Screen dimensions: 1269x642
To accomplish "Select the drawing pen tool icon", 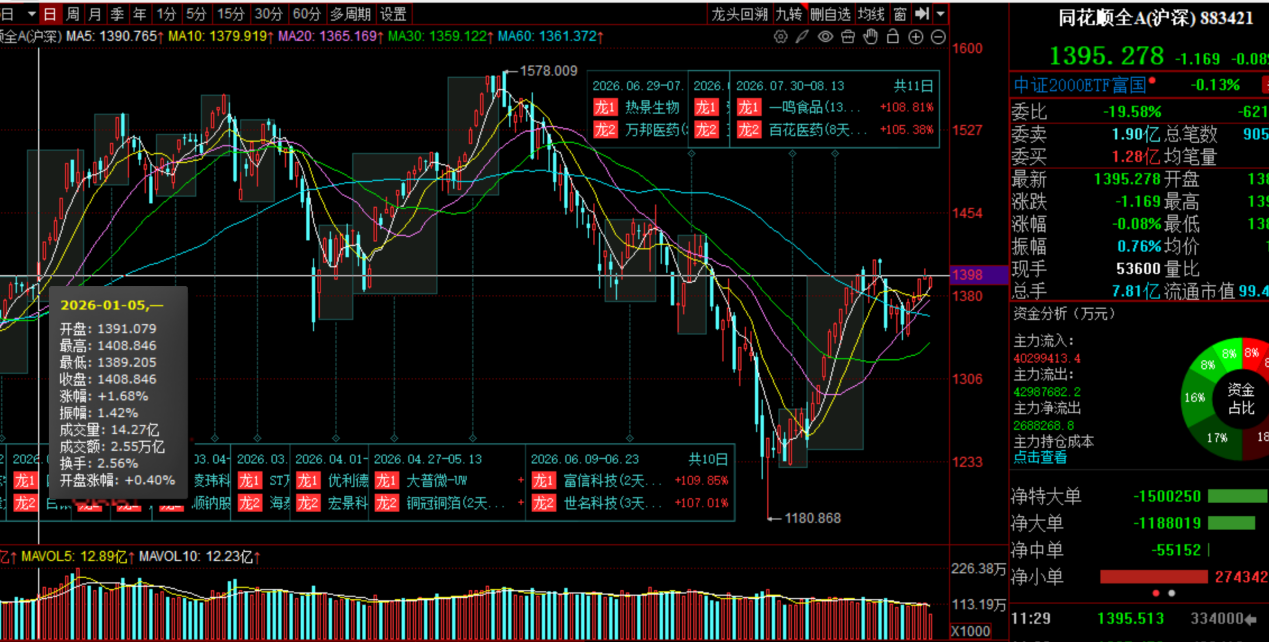I will (x=803, y=37).
